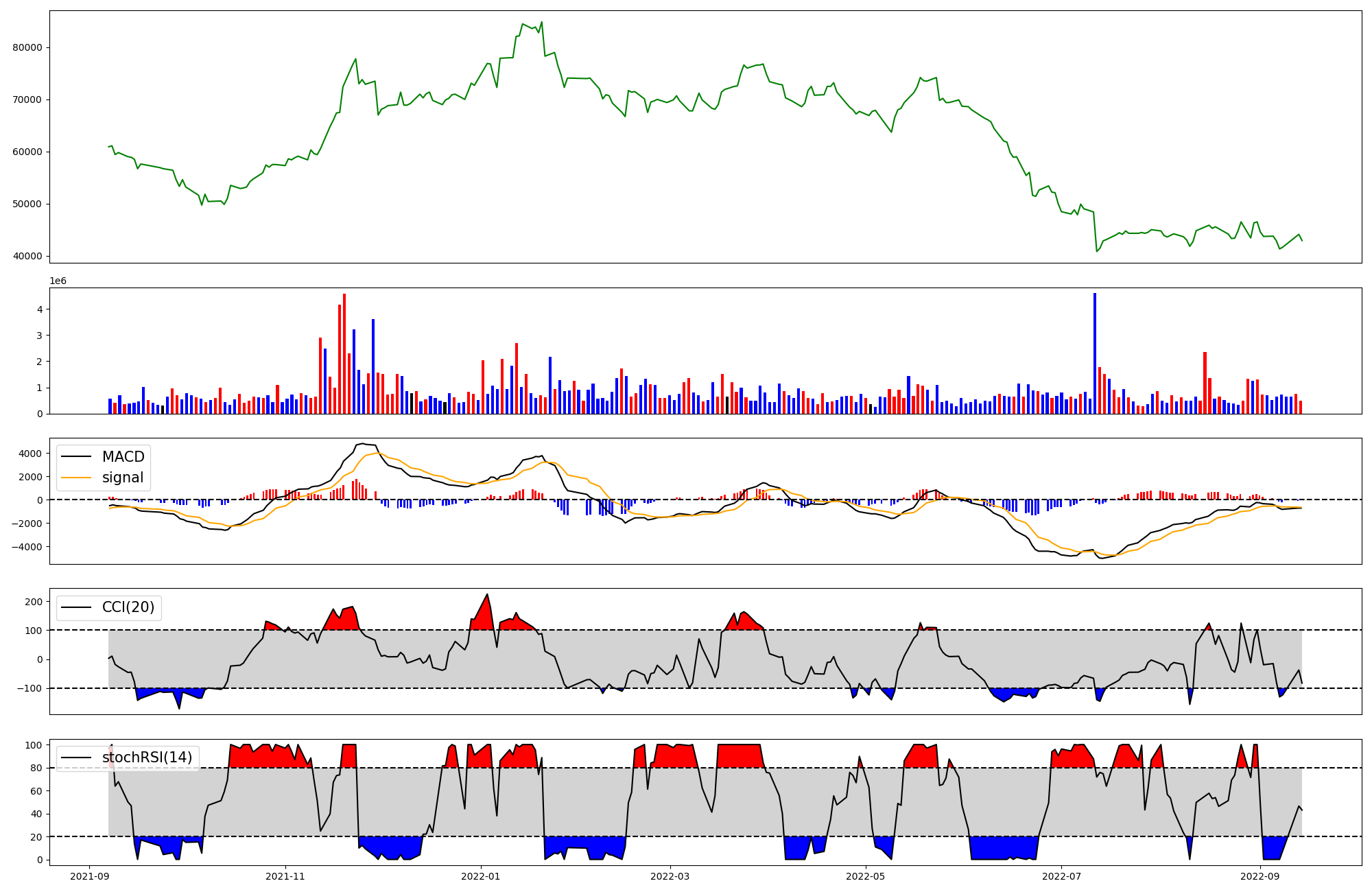Click the stochRSI(14) legend entry
This screenshot has width=1372, height=892.
(147, 758)
